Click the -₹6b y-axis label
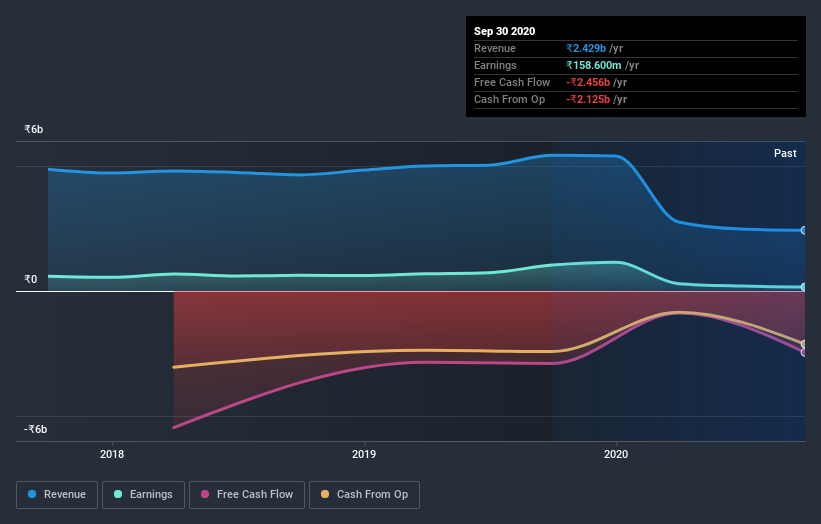Image resolution: width=821 pixels, height=524 pixels. point(36,429)
